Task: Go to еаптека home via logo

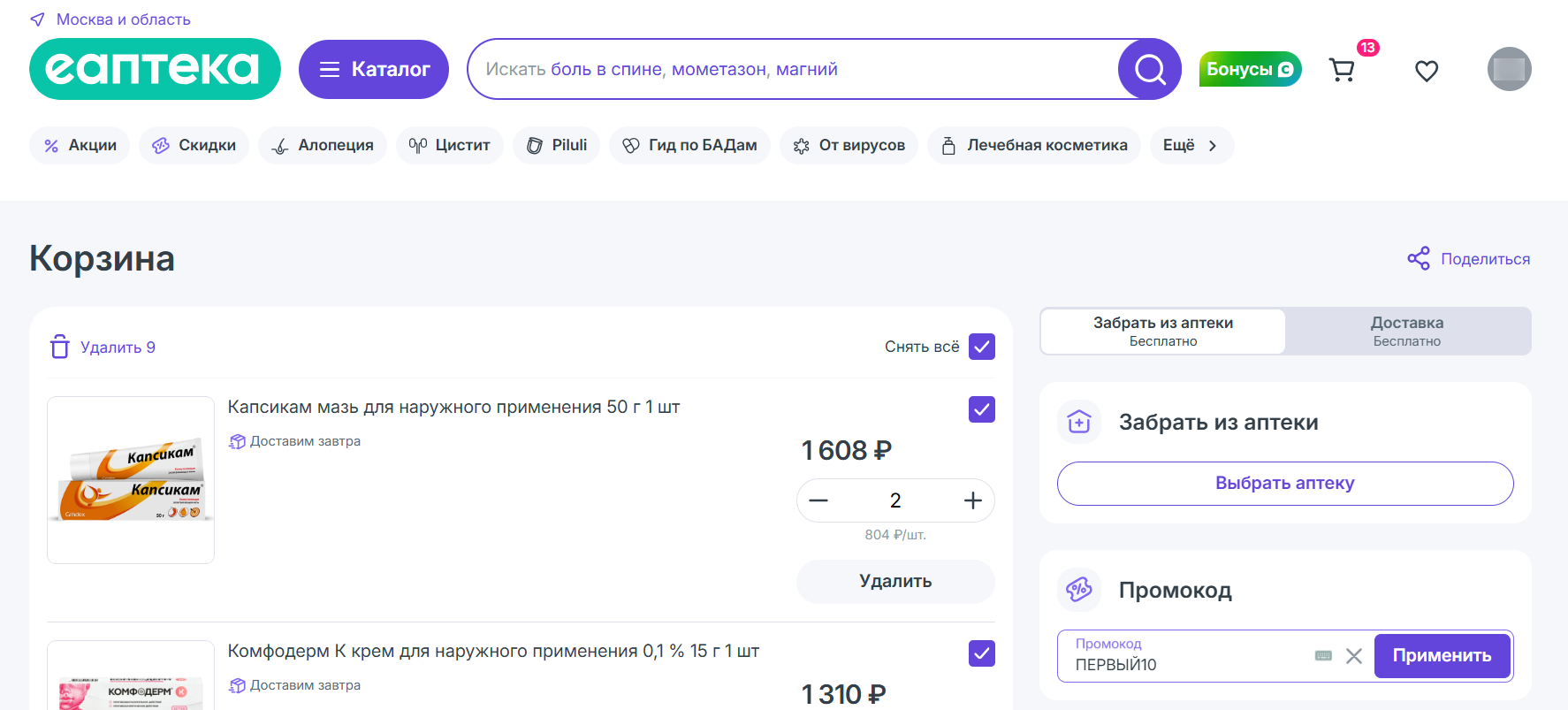Action: coord(155,69)
